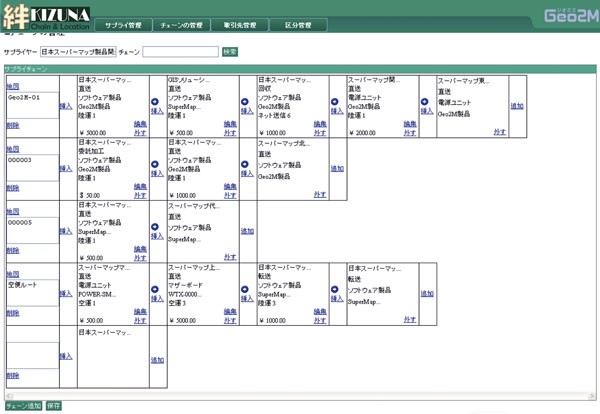Click leading 挿入 link beside 000005 name
The height and width of the screenshot is (414, 600).
(x=66, y=231)
